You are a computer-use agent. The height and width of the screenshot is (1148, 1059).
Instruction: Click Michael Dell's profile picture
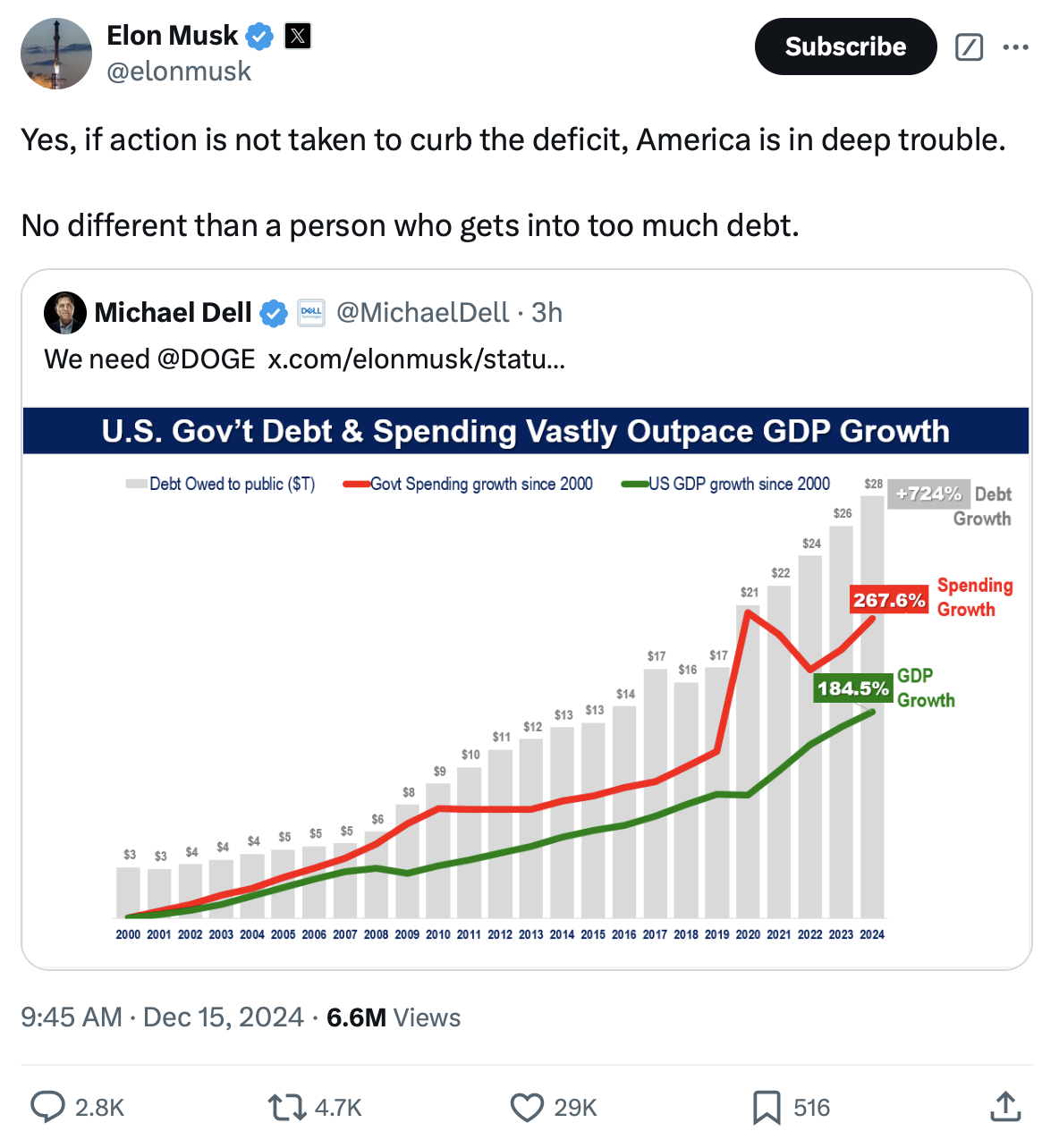[x=65, y=313]
